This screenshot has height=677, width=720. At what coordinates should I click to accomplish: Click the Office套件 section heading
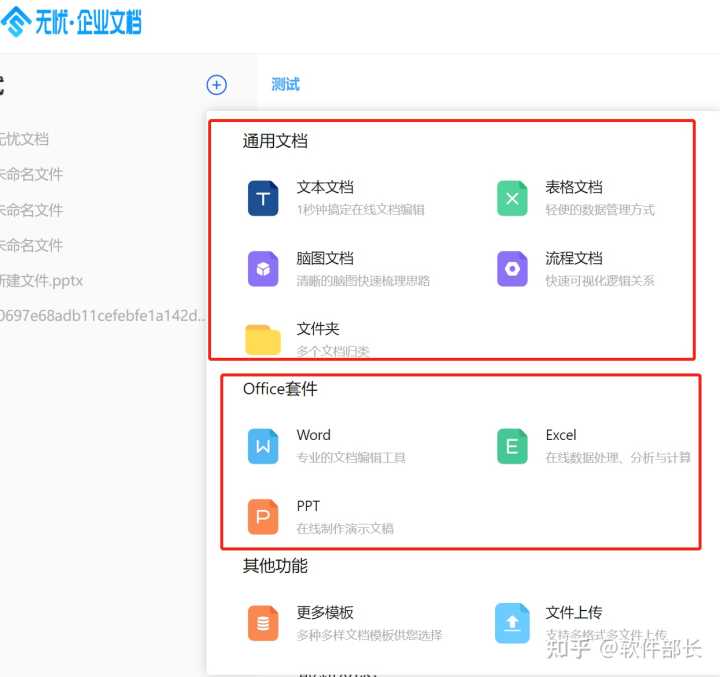[280, 389]
